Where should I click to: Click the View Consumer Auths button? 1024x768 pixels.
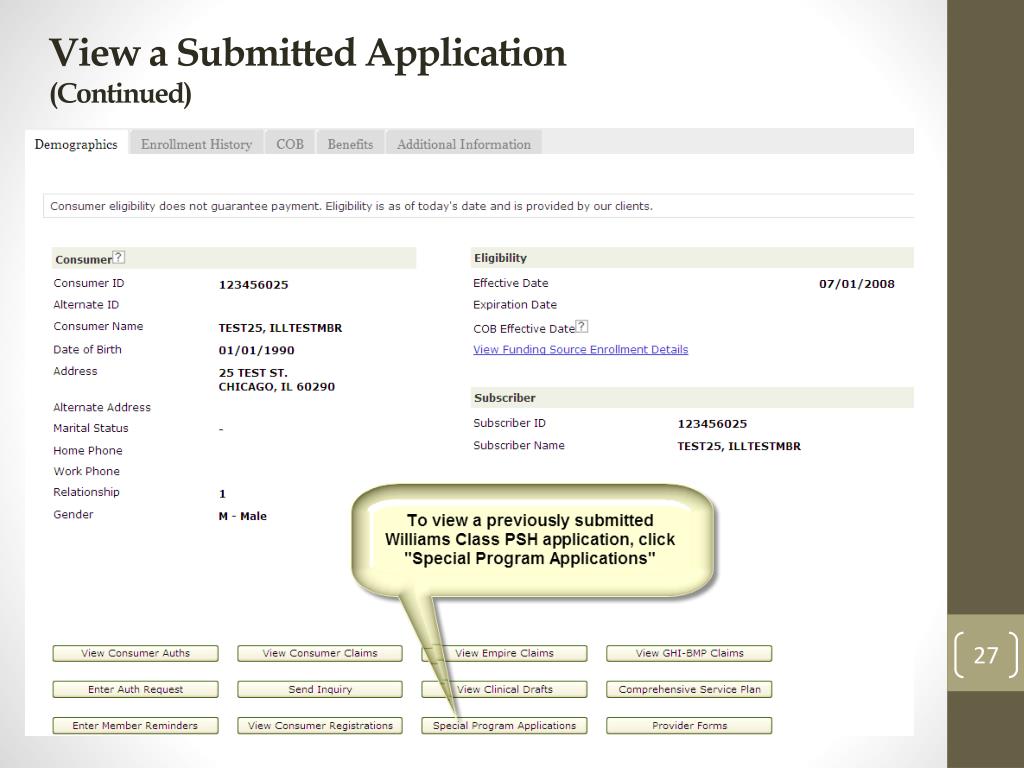point(135,653)
